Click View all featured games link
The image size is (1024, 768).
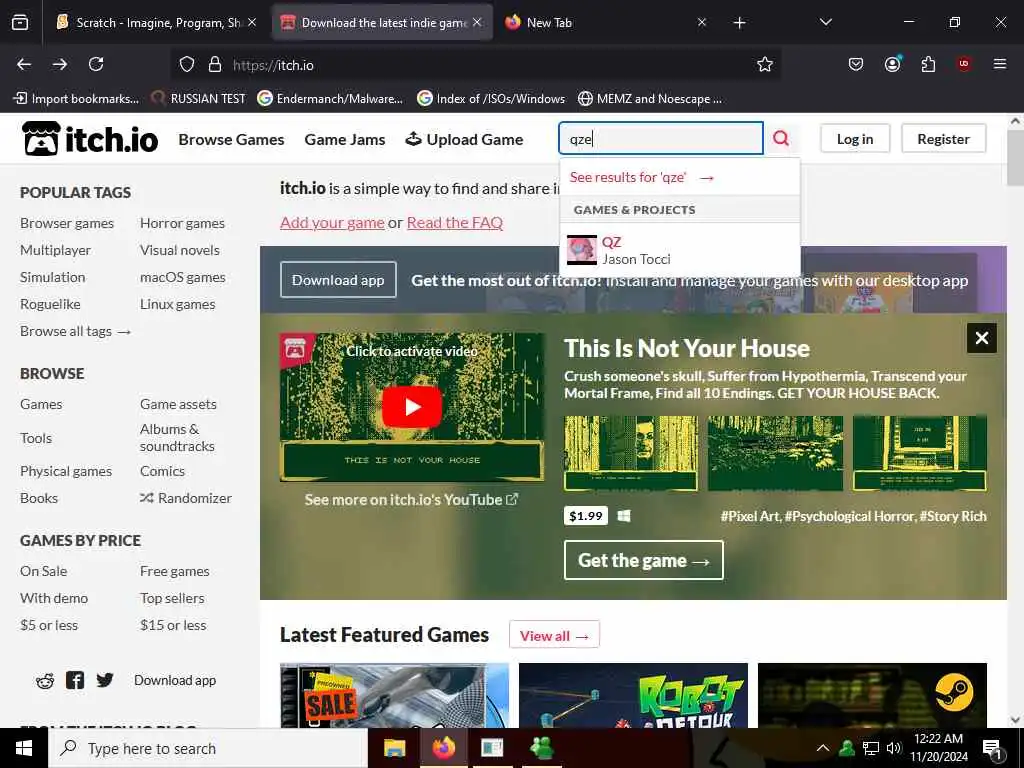[554, 635]
